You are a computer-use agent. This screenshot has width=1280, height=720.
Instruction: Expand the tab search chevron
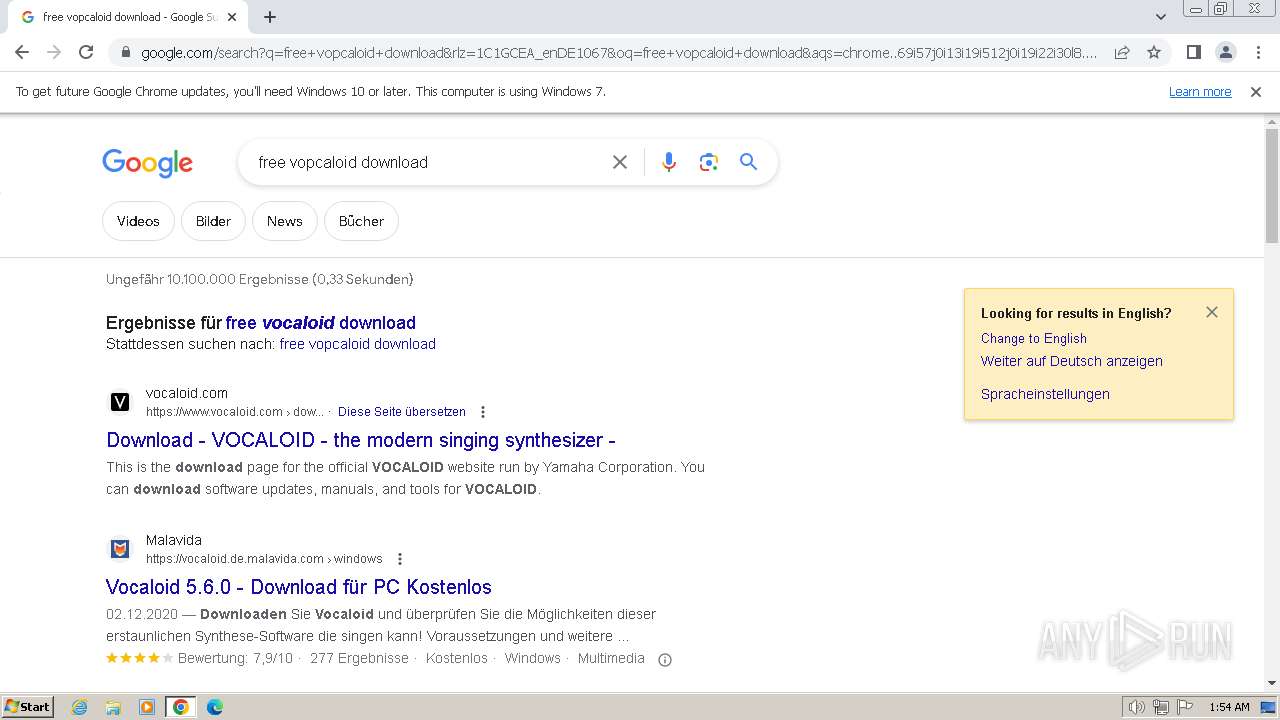click(x=1160, y=17)
